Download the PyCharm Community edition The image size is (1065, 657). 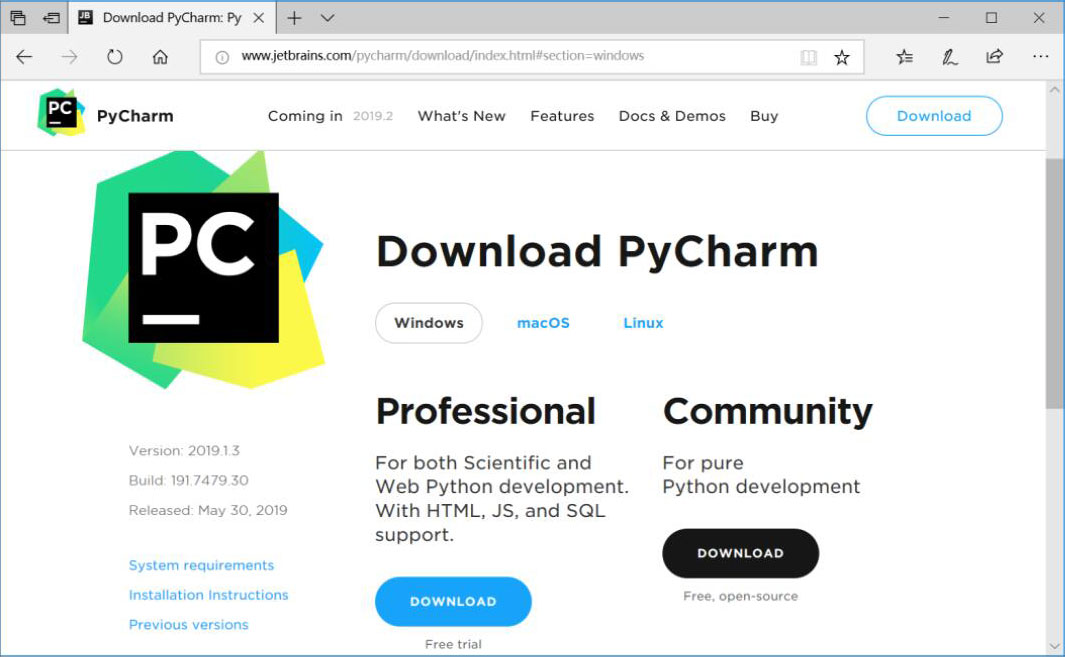coord(740,553)
